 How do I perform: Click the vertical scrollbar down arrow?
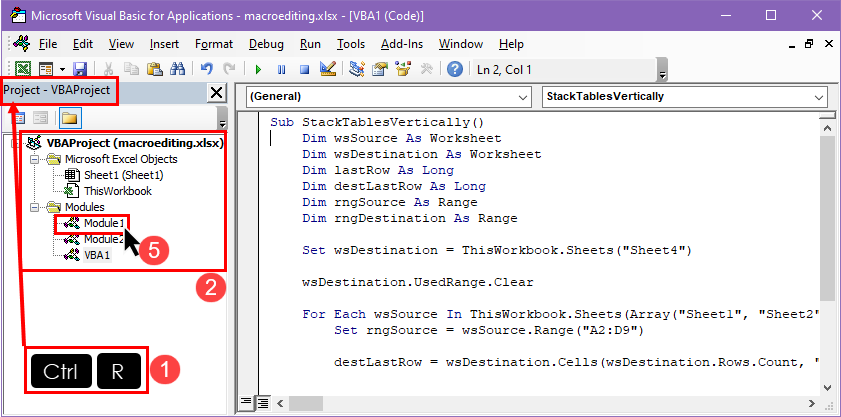coord(826,387)
